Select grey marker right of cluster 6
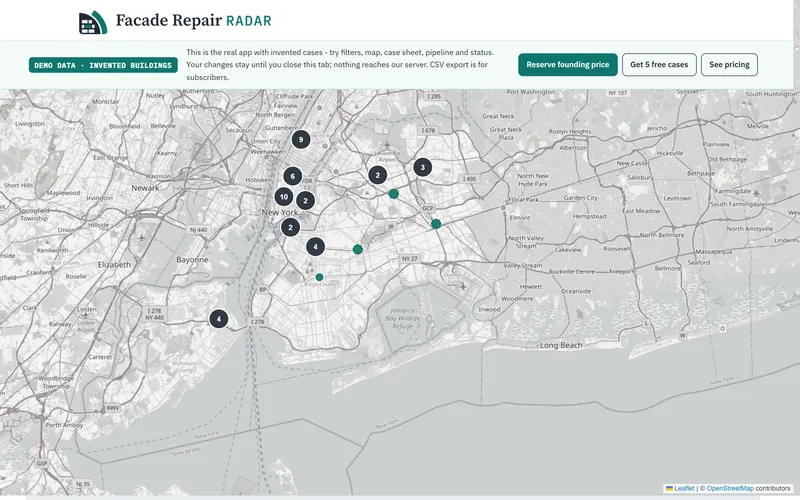800x500 pixels. 336,172
